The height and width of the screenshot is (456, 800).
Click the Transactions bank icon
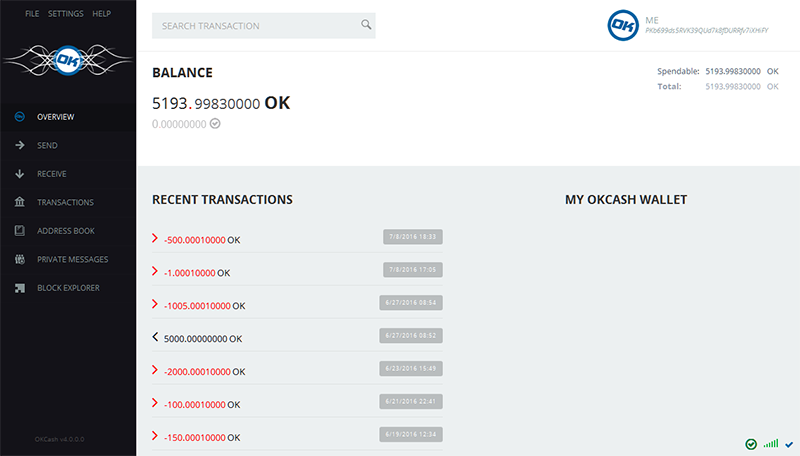pos(20,202)
